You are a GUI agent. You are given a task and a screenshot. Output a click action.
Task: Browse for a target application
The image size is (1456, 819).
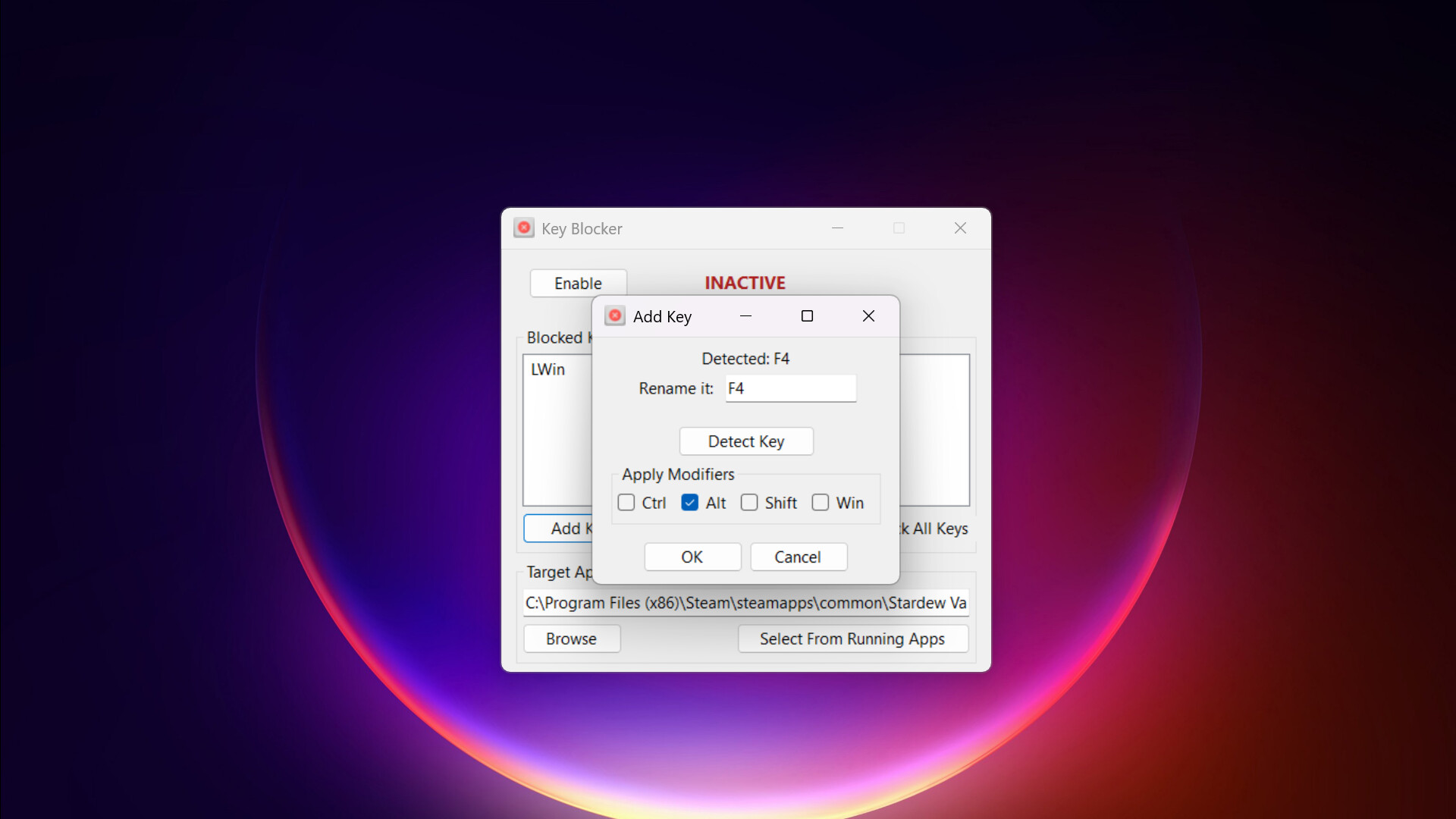572,639
